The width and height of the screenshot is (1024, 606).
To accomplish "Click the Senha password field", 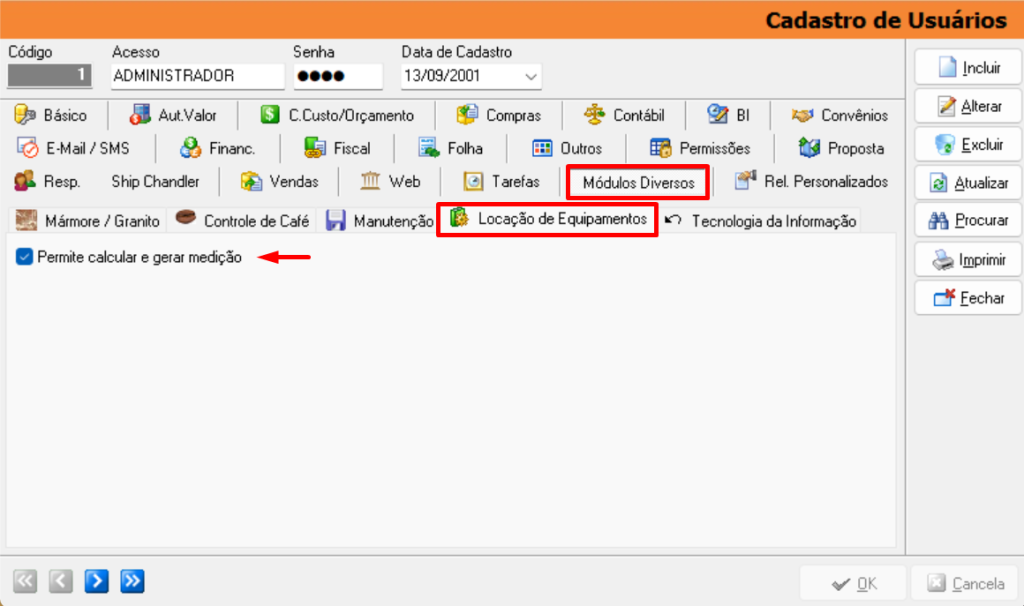I will 338,76.
